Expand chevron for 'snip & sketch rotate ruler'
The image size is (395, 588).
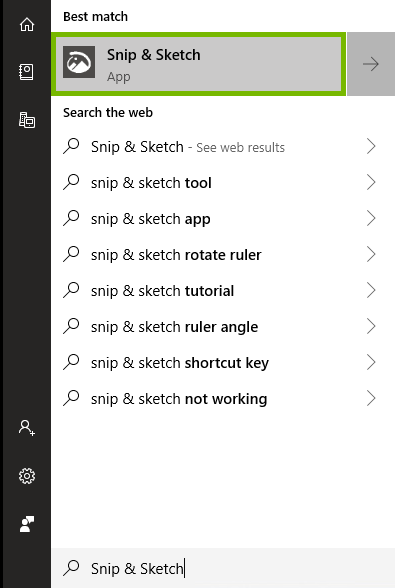point(371,254)
